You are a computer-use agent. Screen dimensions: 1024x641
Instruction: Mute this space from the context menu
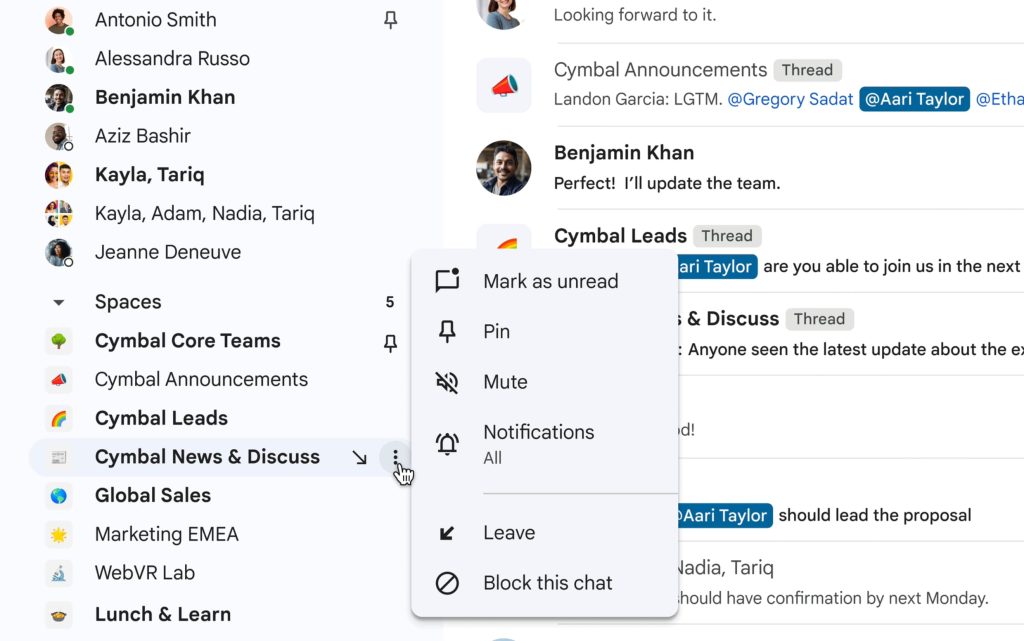point(505,382)
